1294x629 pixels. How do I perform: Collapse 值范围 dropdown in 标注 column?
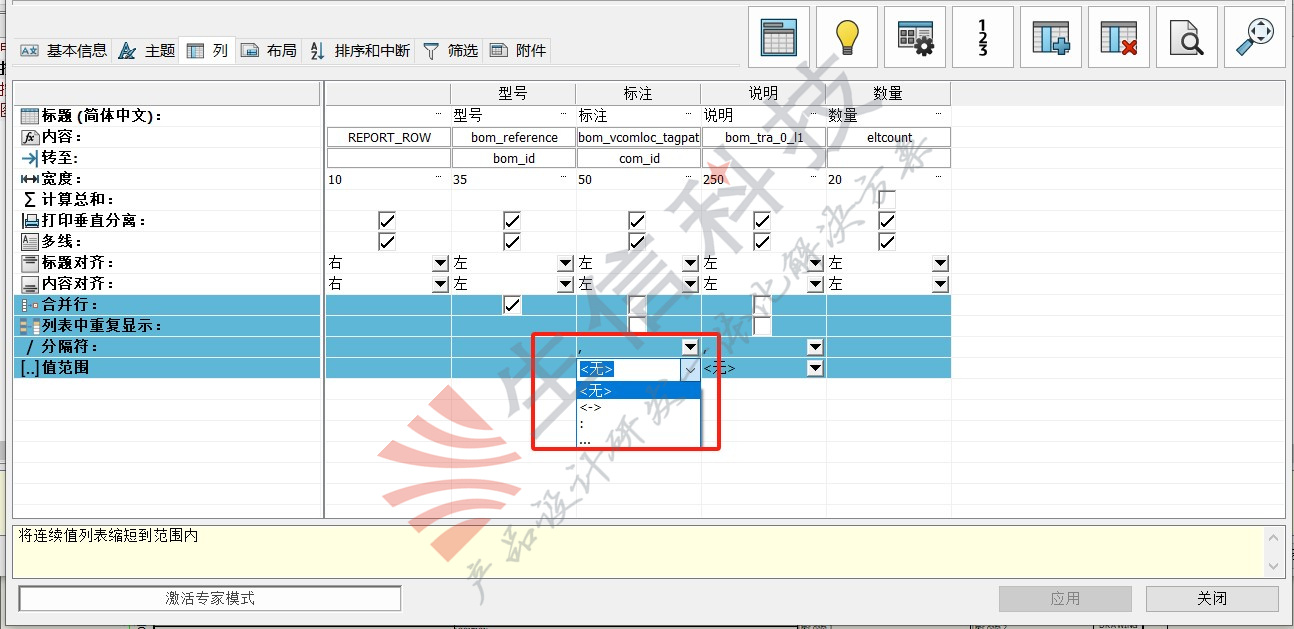click(690, 369)
